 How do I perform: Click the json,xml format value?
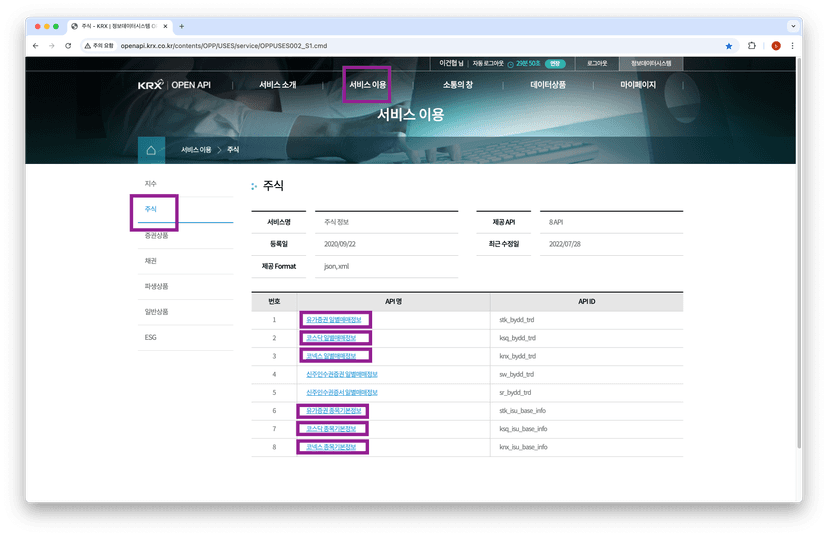336,267
